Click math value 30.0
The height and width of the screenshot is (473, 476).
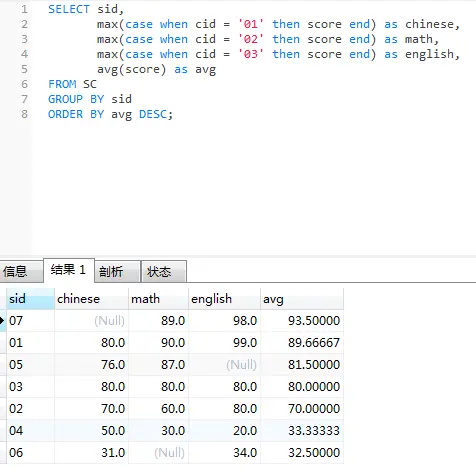coord(158,431)
